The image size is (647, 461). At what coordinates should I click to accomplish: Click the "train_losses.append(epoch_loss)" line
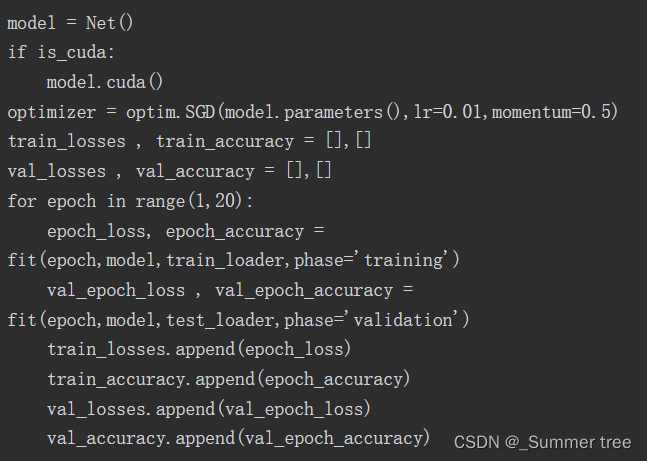pyautogui.click(x=198, y=350)
